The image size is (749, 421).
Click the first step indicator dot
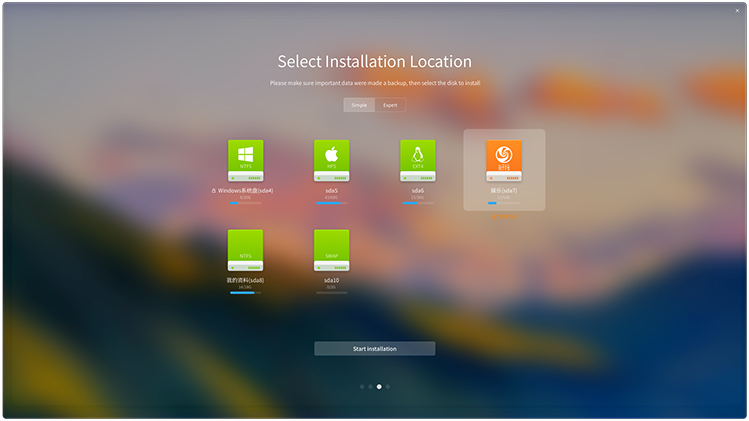coord(362,387)
